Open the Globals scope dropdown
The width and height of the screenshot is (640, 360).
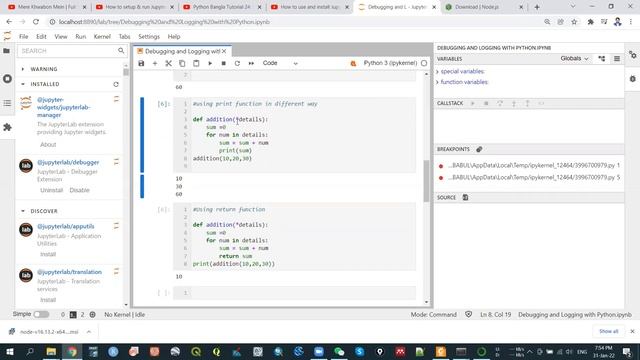[x=574, y=59]
